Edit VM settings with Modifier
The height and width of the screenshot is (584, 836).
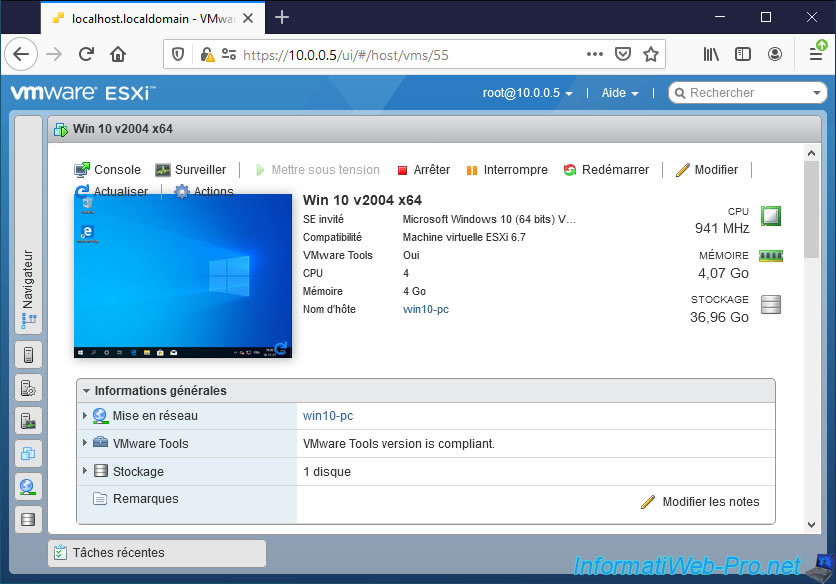pyautogui.click(x=706, y=170)
